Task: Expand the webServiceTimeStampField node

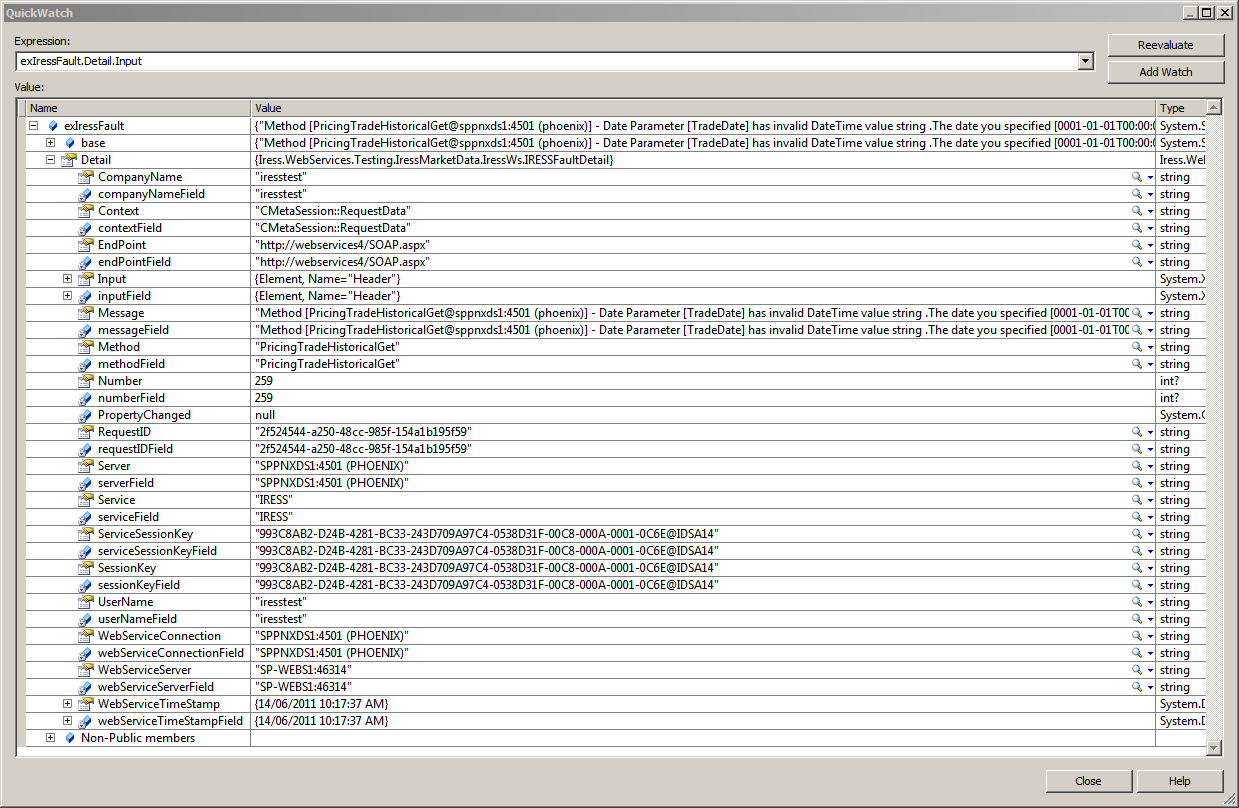Action: pyautogui.click(x=68, y=721)
